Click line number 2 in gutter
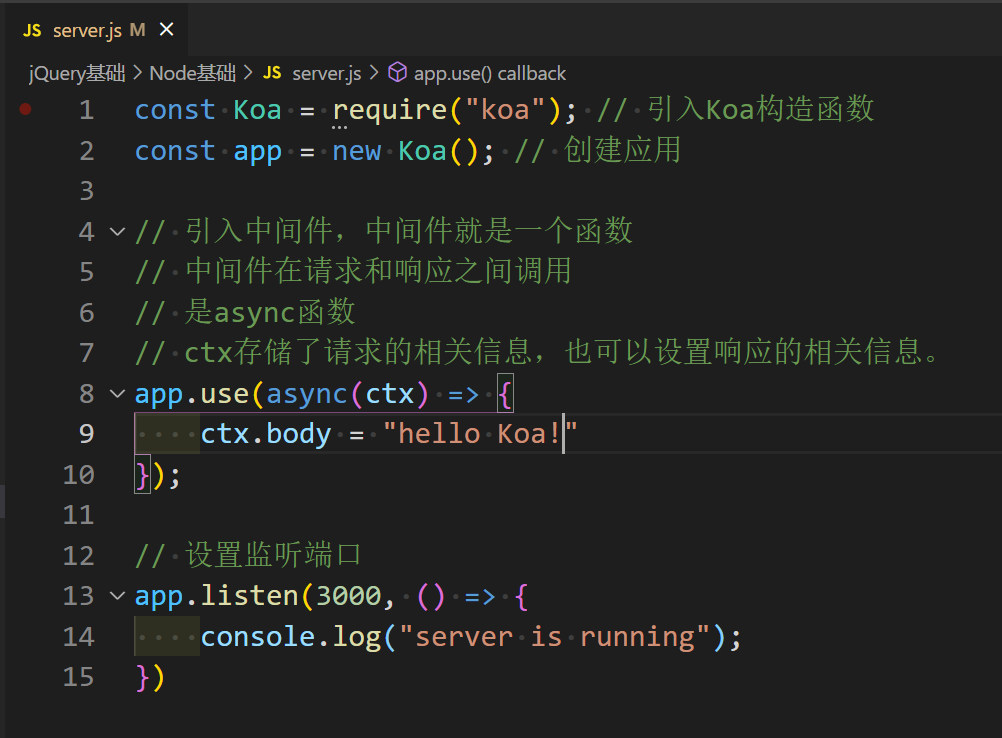The image size is (1002, 738). pos(86,151)
